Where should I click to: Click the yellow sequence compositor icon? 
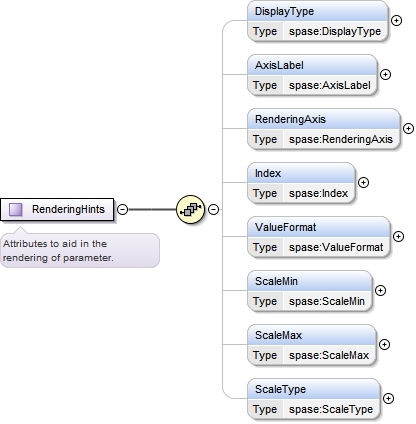pos(190,209)
